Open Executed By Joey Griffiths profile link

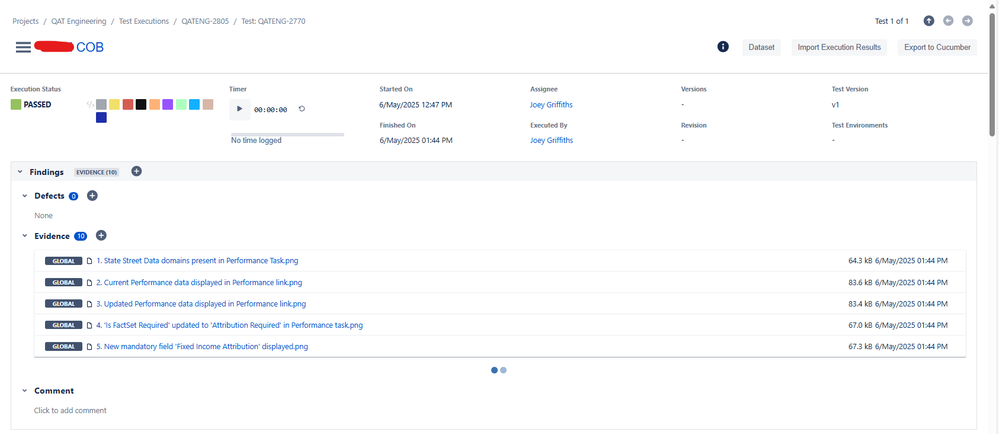tap(551, 140)
